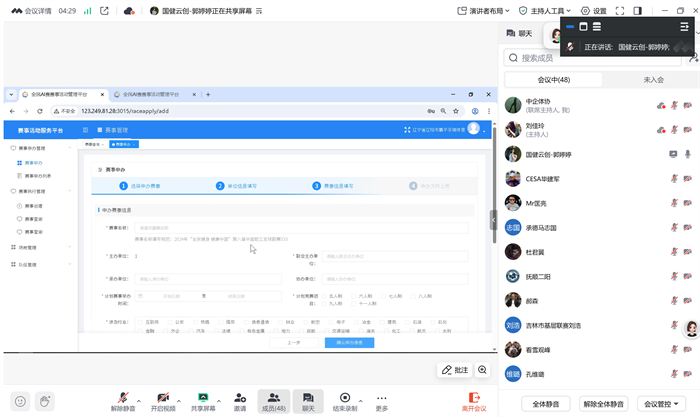Toggle microphone mute for CESA华建军
700x417 pixels.
coord(674,179)
